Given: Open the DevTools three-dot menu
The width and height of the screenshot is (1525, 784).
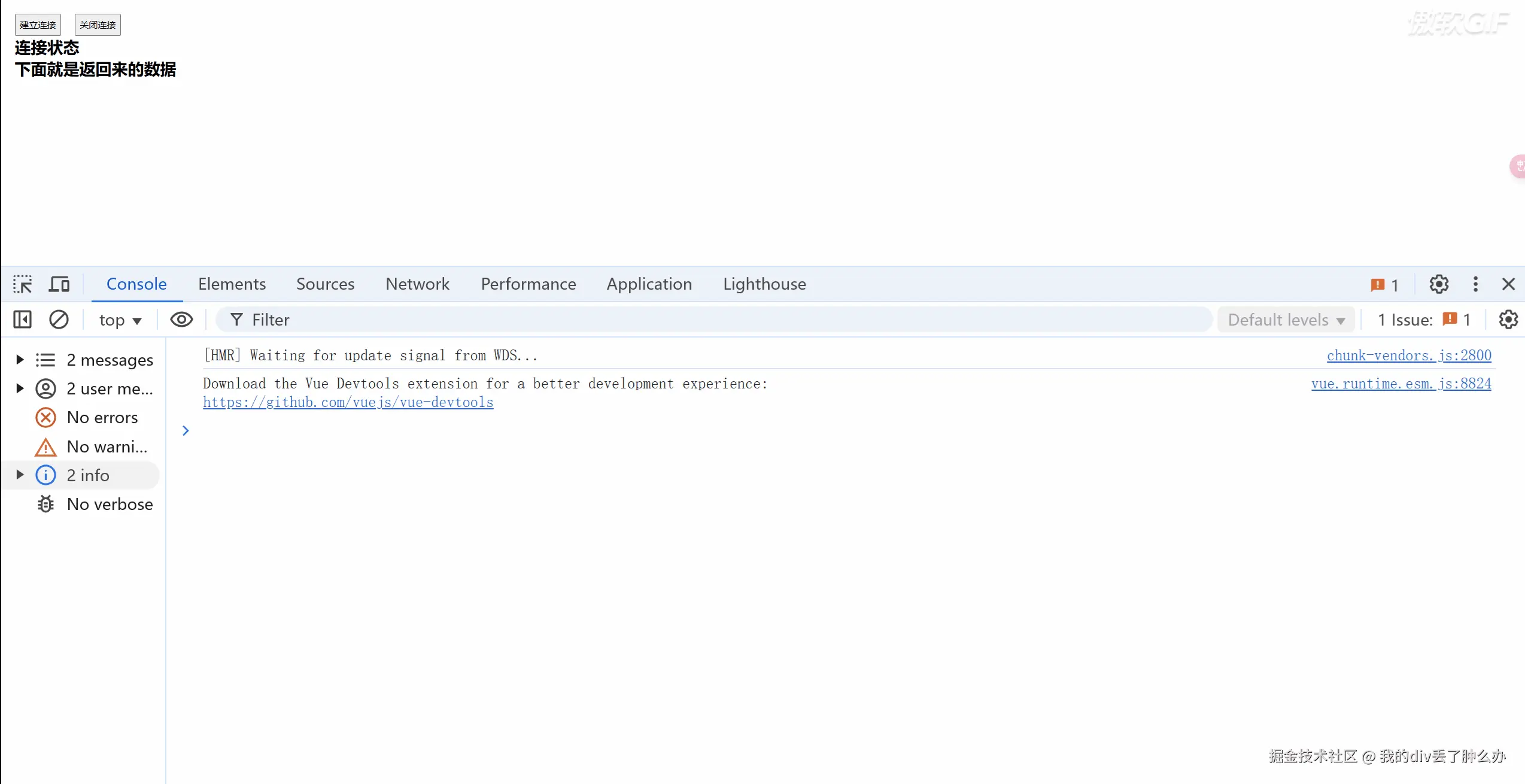Looking at the screenshot, I should (1475, 284).
